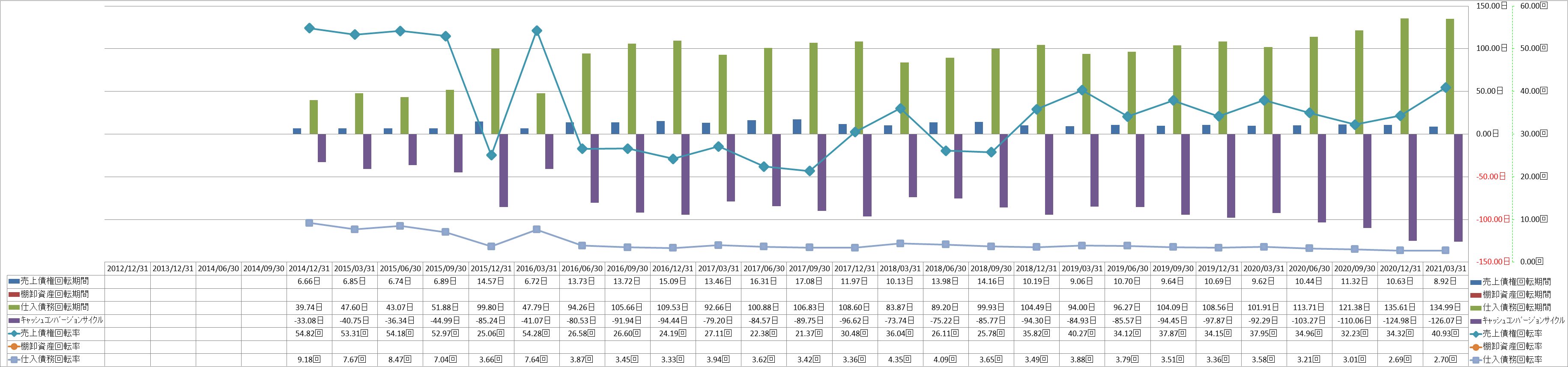Click the 17.08日 cell
1568x367 pixels.
pyautogui.click(x=809, y=281)
